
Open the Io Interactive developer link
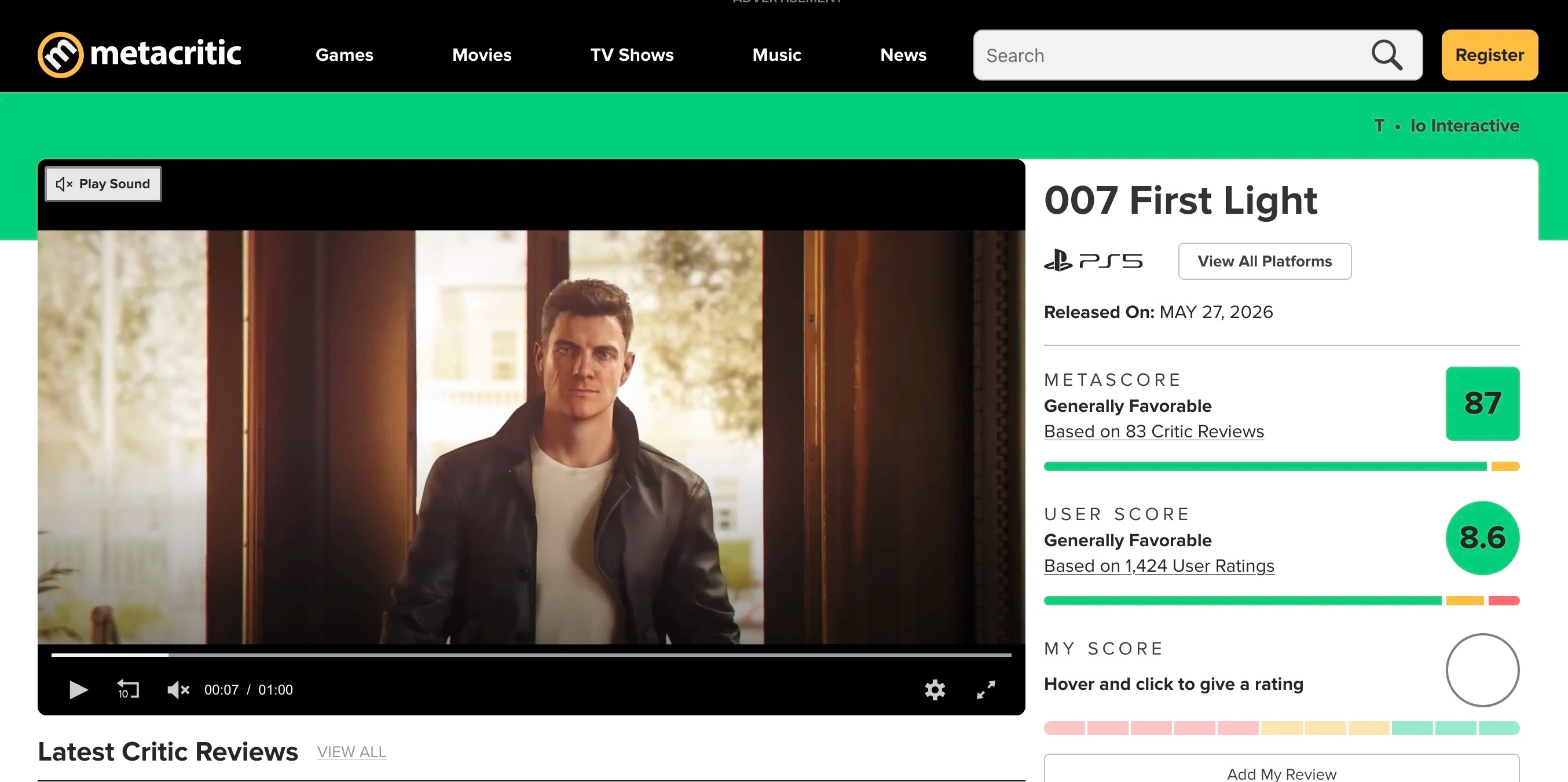(x=1464, y=126)
